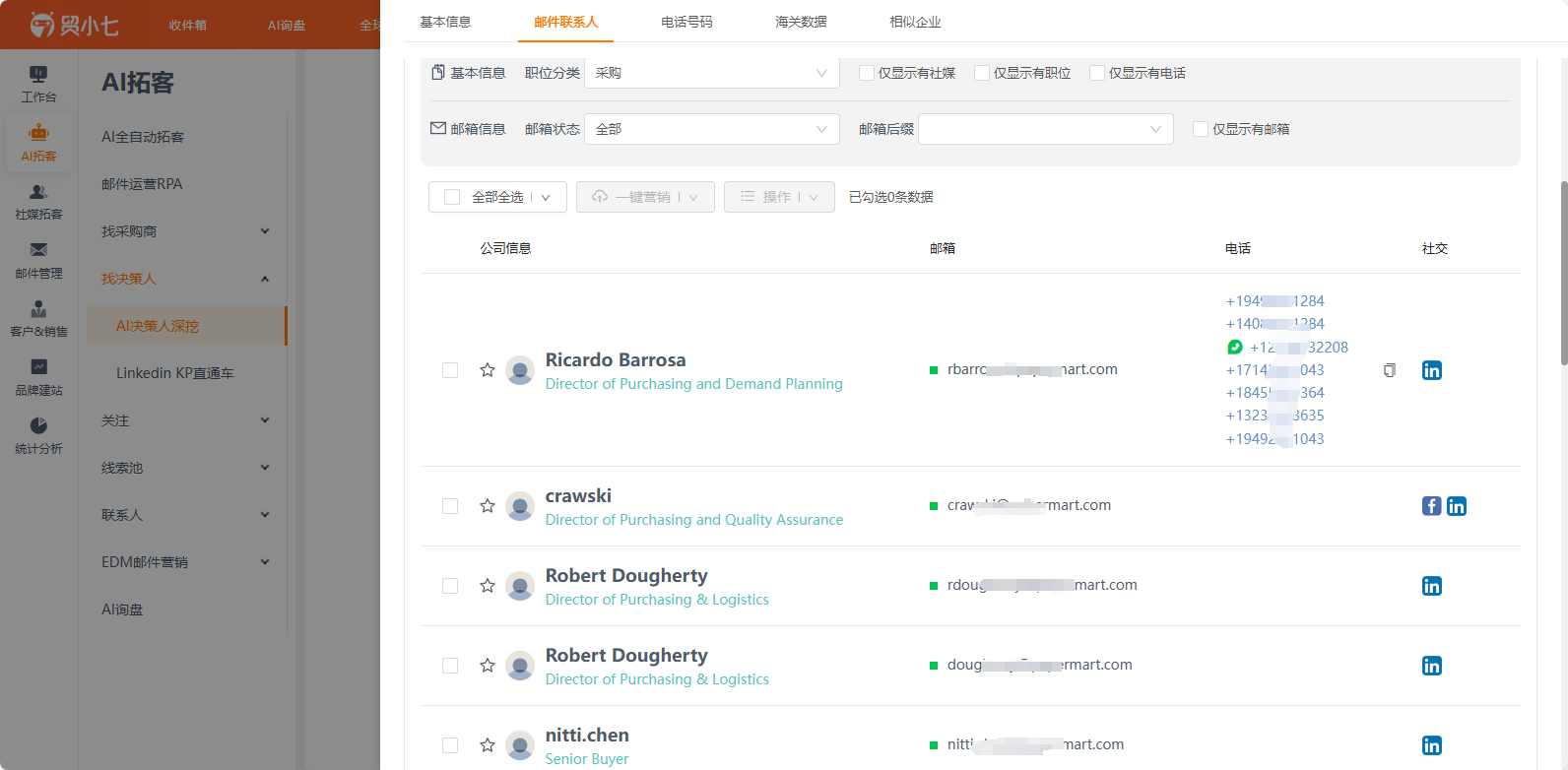Open AI决策人深挖 submenu item
This screenshot has width=1568, height=770.
(186, 326)
